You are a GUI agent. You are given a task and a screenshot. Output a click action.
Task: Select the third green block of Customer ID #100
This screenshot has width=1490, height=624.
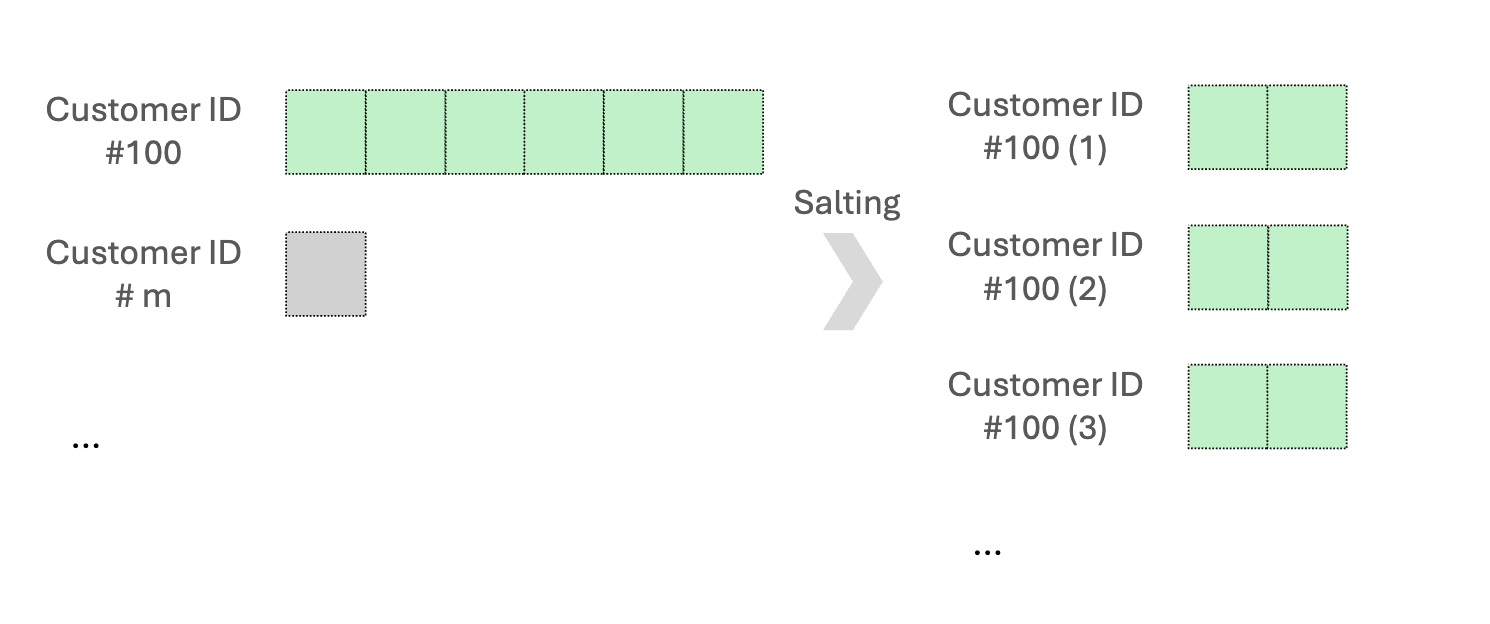coord(485,132)
